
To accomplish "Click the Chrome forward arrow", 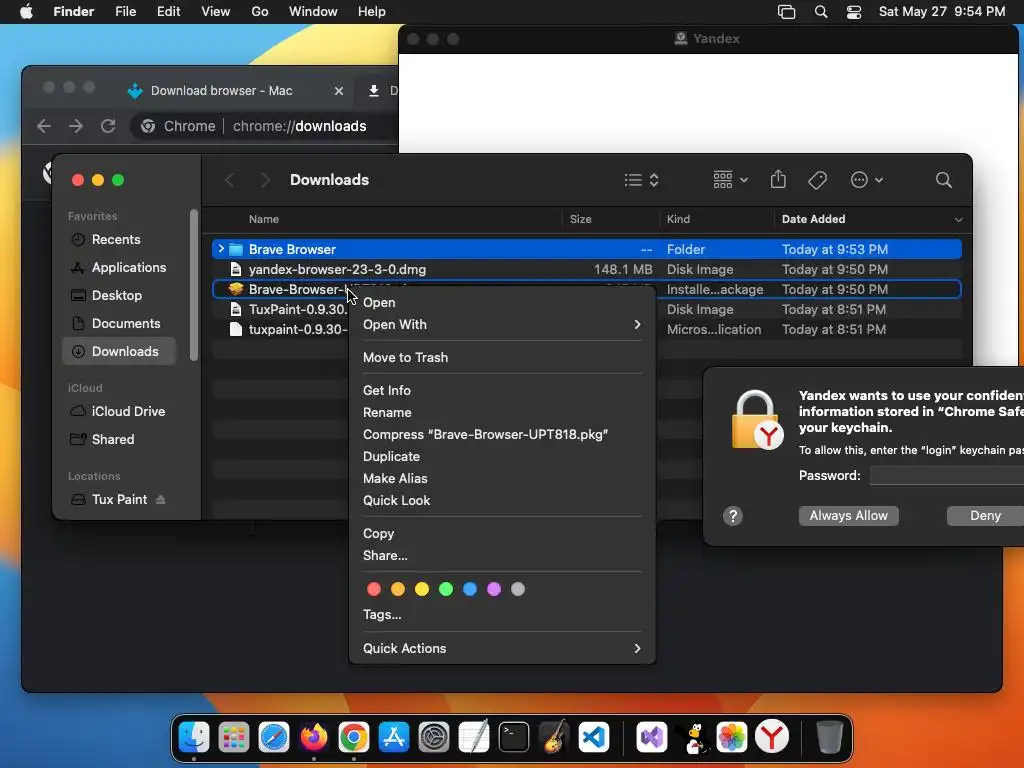I will click(x=76, y=126).
